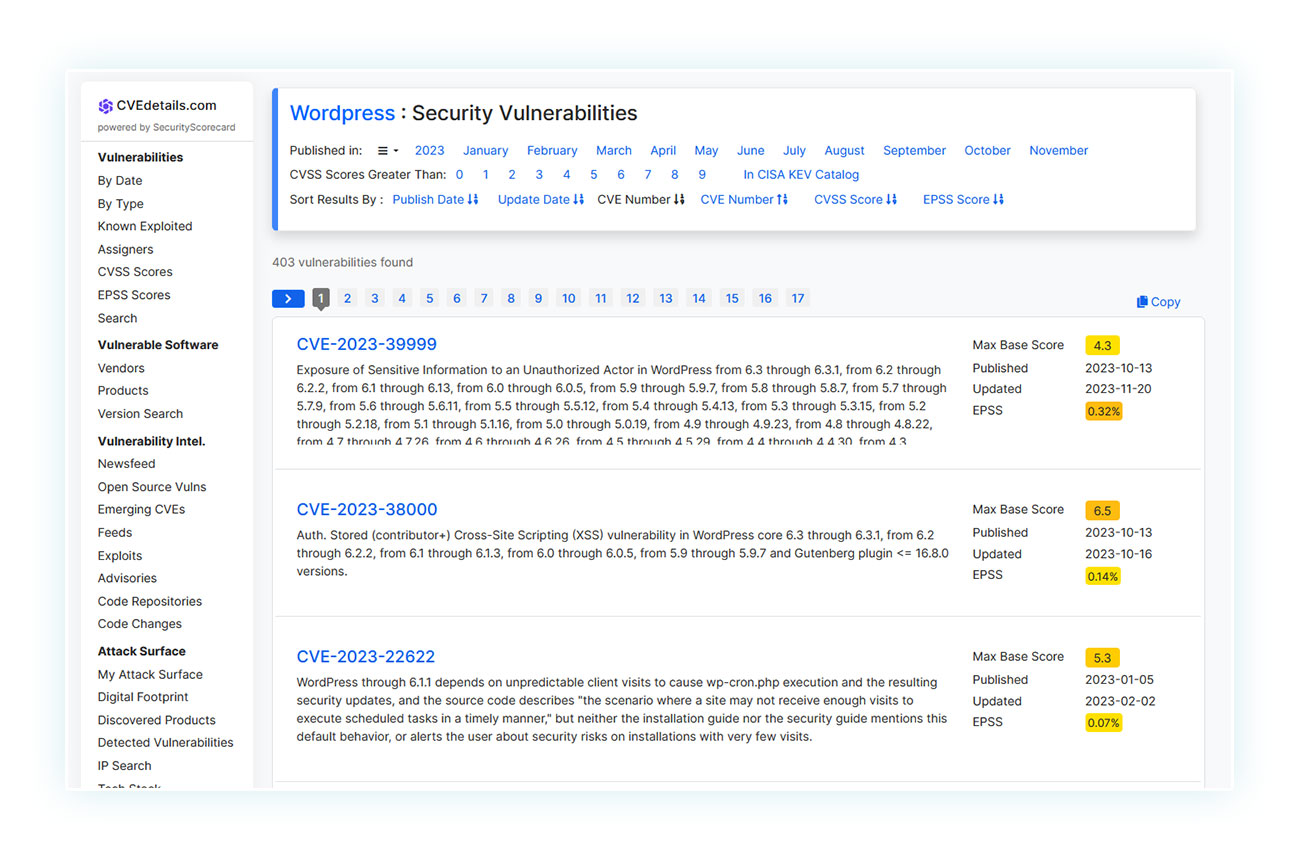
Task: Go to results page 13
Action: [x=666, y=298]
